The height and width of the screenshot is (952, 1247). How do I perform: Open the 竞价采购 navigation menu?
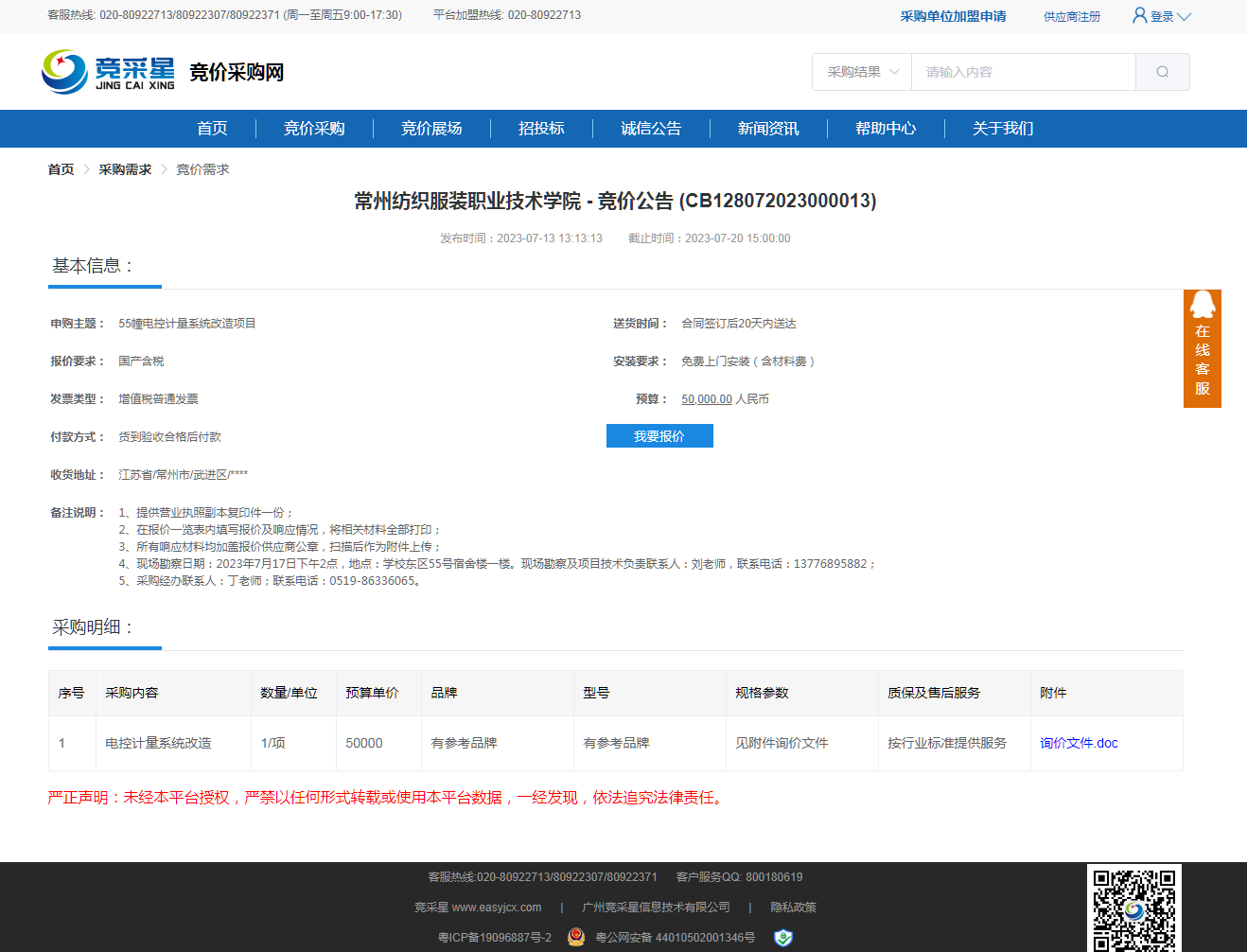click(314, 129)
